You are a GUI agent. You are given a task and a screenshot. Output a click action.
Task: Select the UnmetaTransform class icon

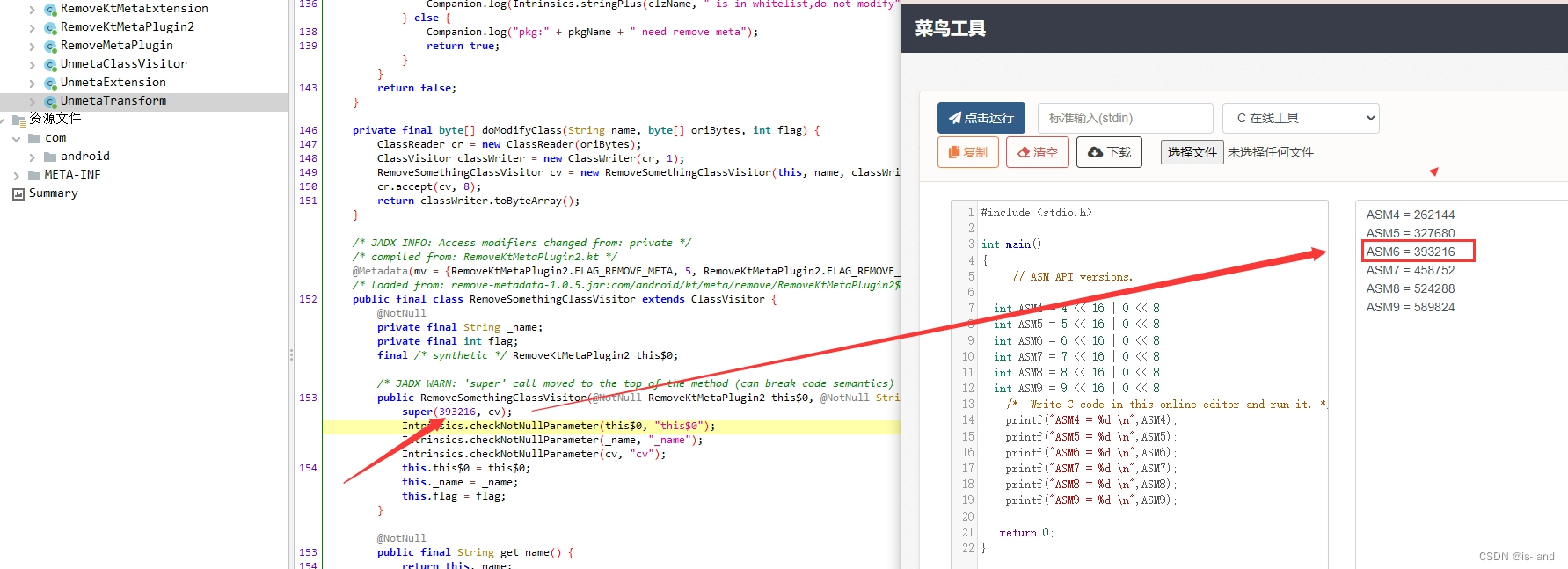click(x=50, y=101)
